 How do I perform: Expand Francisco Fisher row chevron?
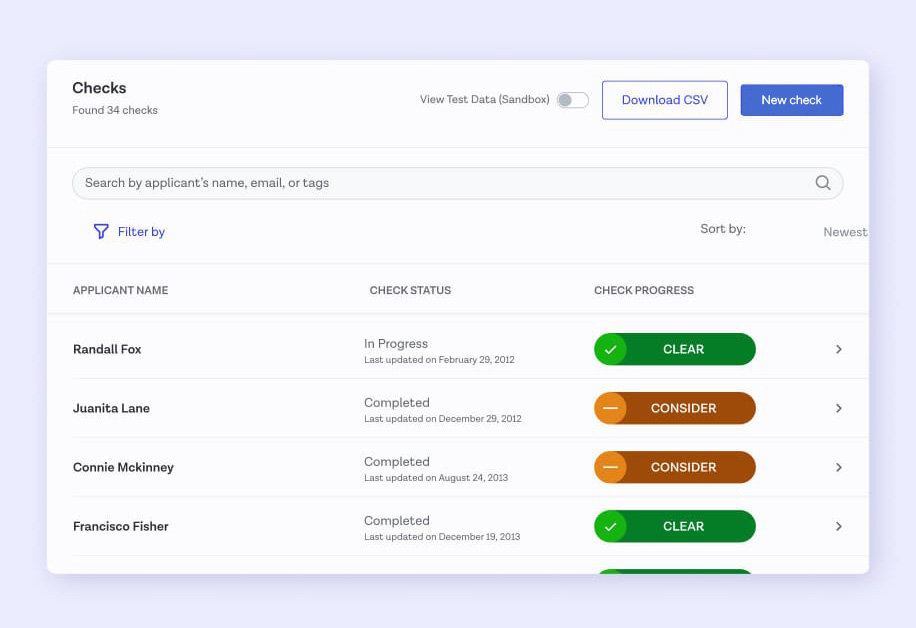pos(838,526)
